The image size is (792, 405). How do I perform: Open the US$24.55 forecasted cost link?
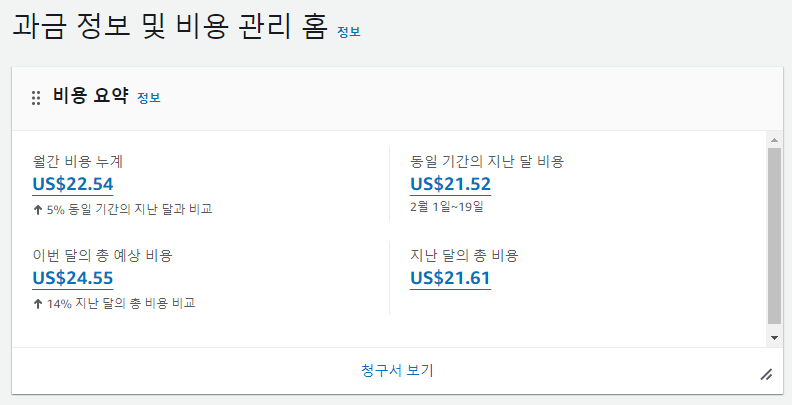73,278
